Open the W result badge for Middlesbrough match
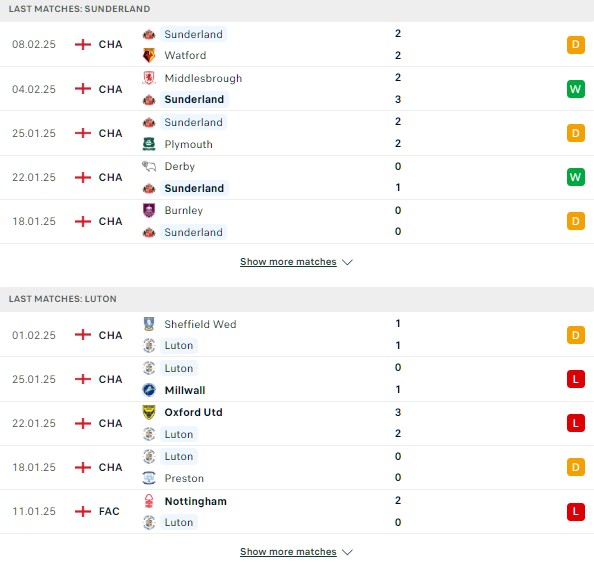This screenshot has width=594, height=573. coord(575,89)
